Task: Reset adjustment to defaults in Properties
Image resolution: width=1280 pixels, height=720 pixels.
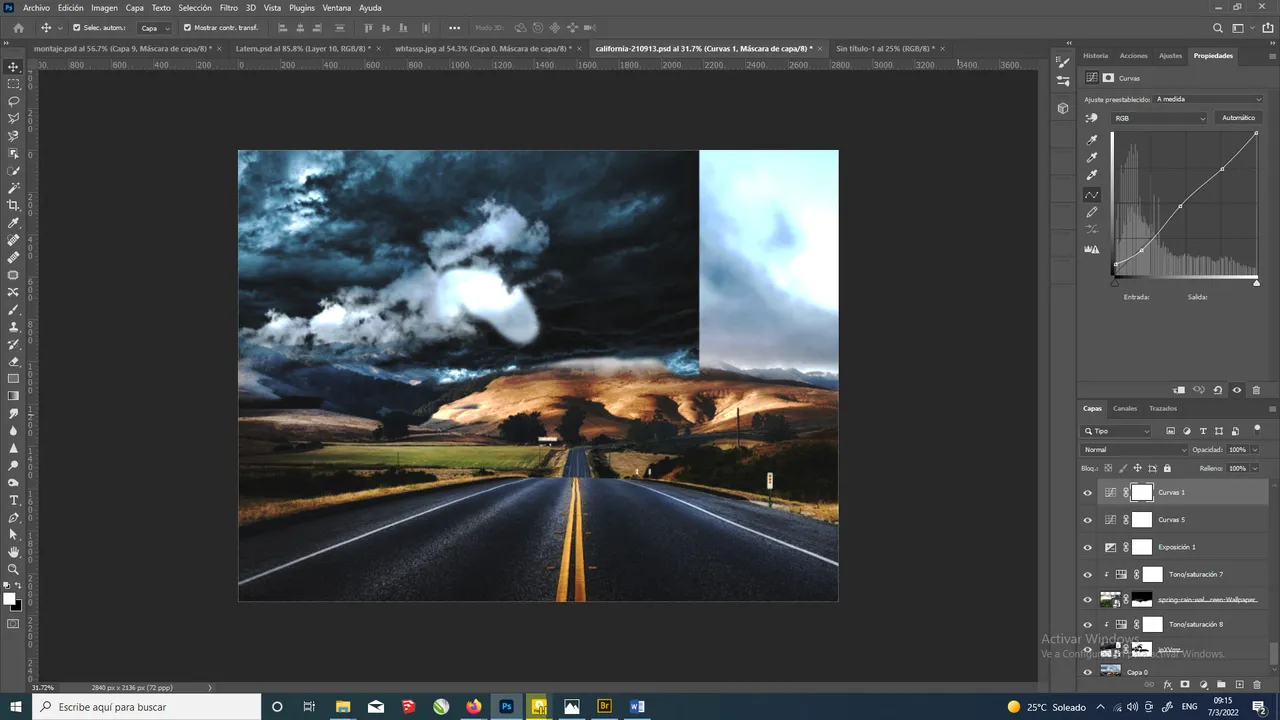Action: pos(1217,390)
